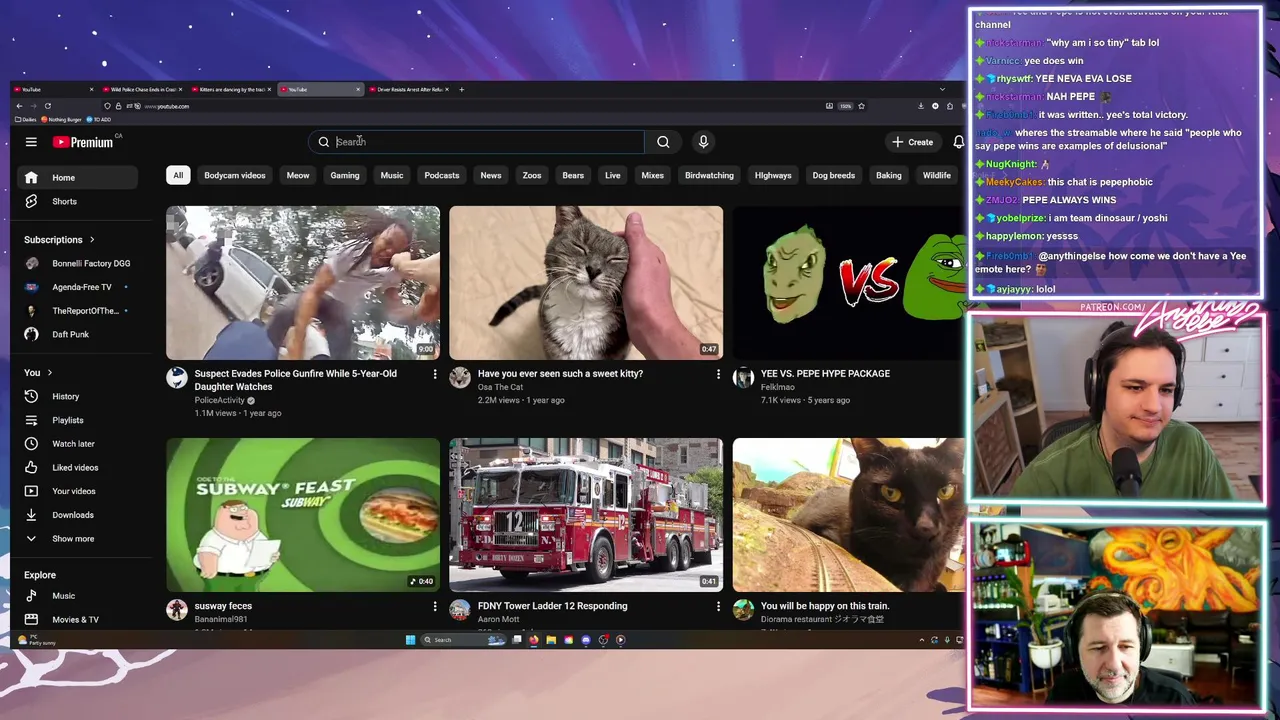Switch to Kittens are dancing browser tab
The width and height of the screenshot is (1280, 720).
230,89
